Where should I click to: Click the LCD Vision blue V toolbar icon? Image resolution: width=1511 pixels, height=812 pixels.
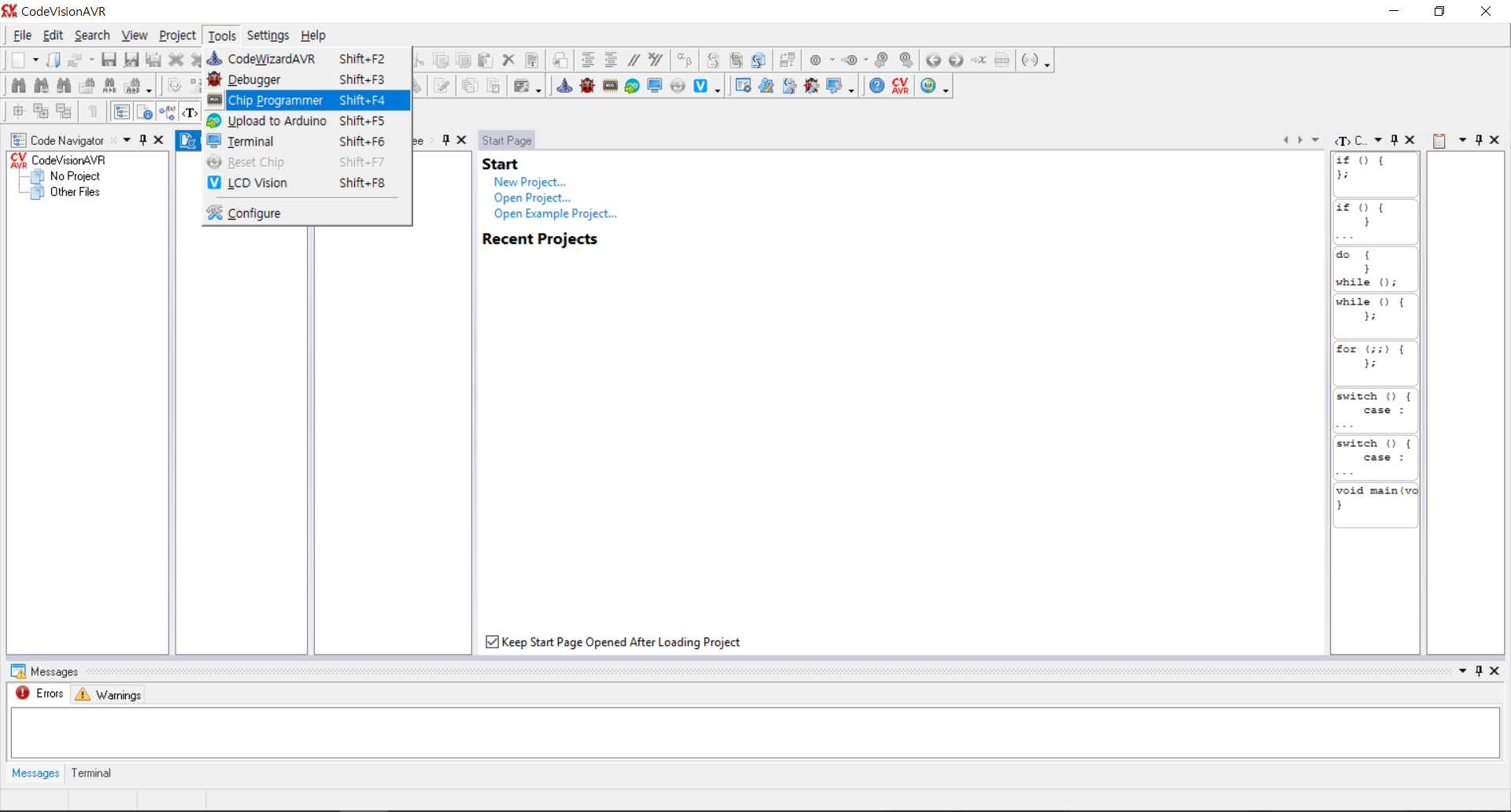click(700, 86)
